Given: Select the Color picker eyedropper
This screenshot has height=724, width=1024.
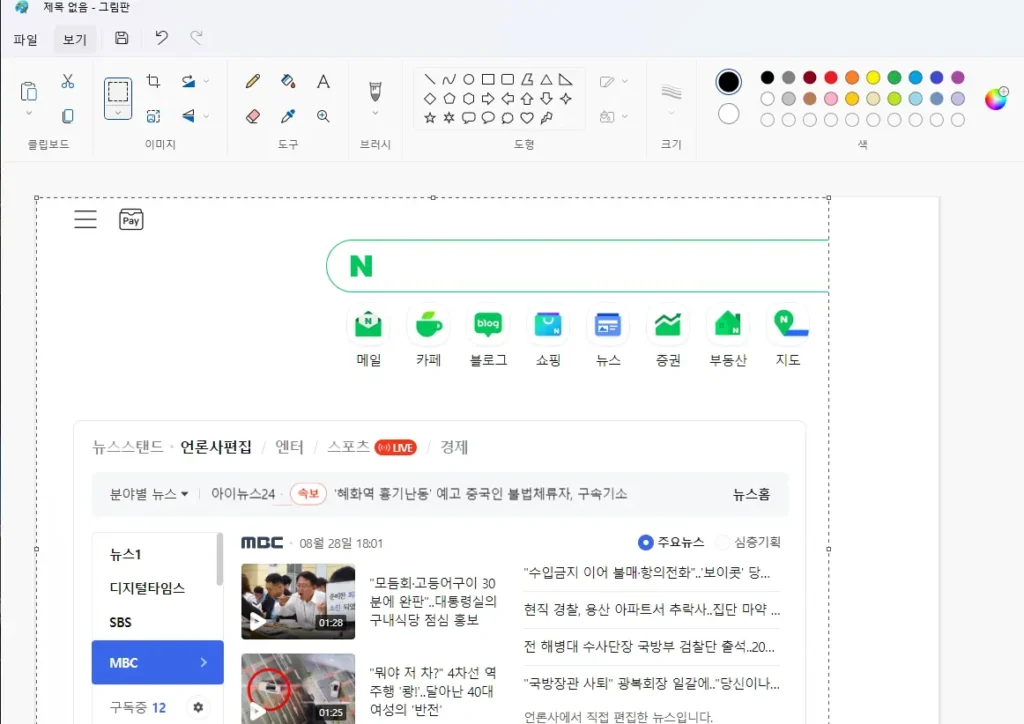Looking at the screenshot, I should pyautogui.click(x=288, y=116).
